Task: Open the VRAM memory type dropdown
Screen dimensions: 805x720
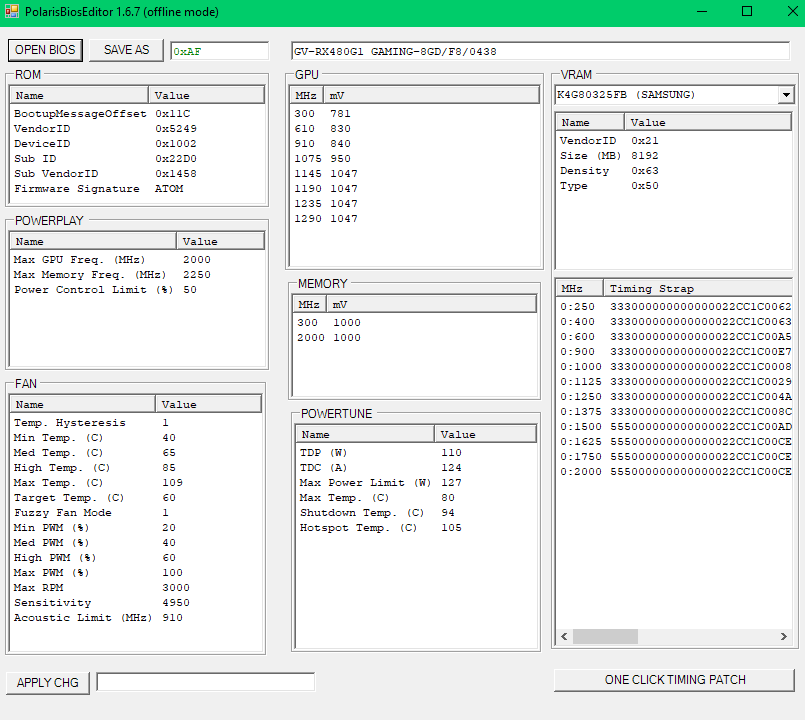Action: pos(786,95)
